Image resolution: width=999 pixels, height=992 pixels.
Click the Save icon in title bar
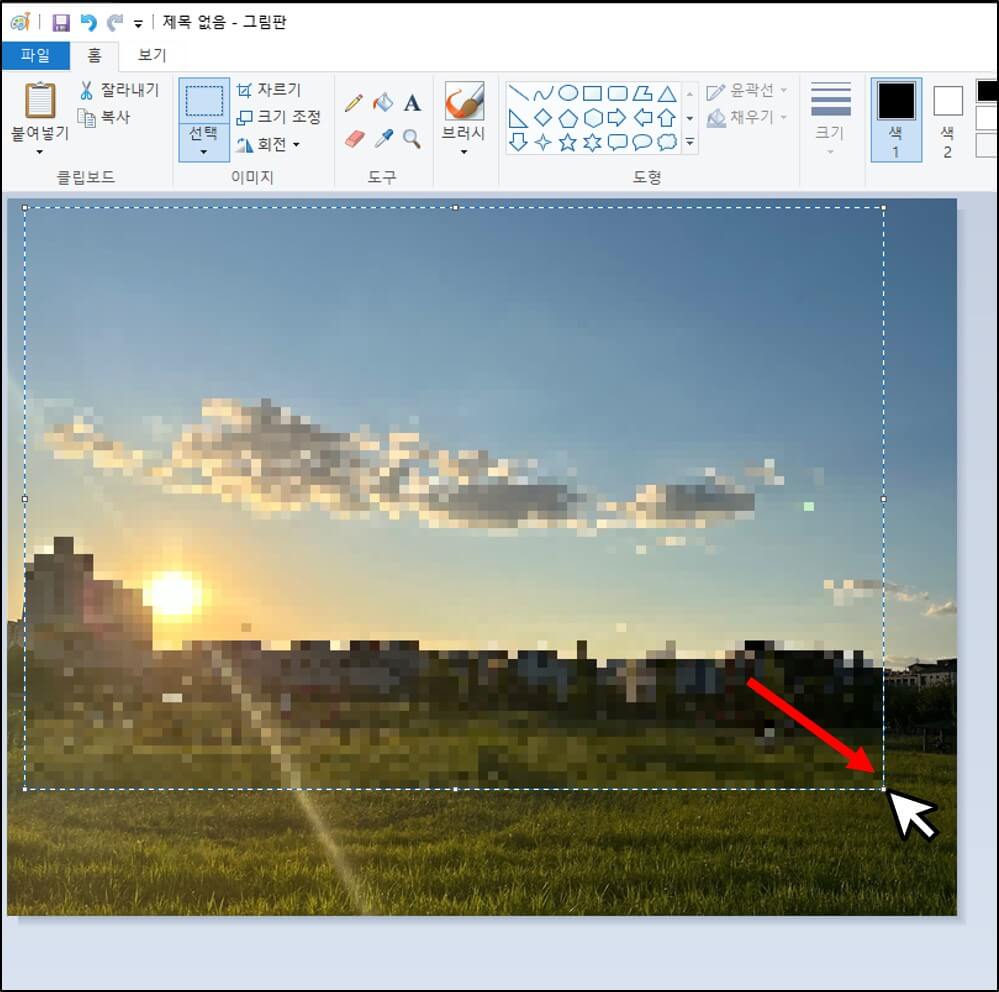[x=61, y=23]
